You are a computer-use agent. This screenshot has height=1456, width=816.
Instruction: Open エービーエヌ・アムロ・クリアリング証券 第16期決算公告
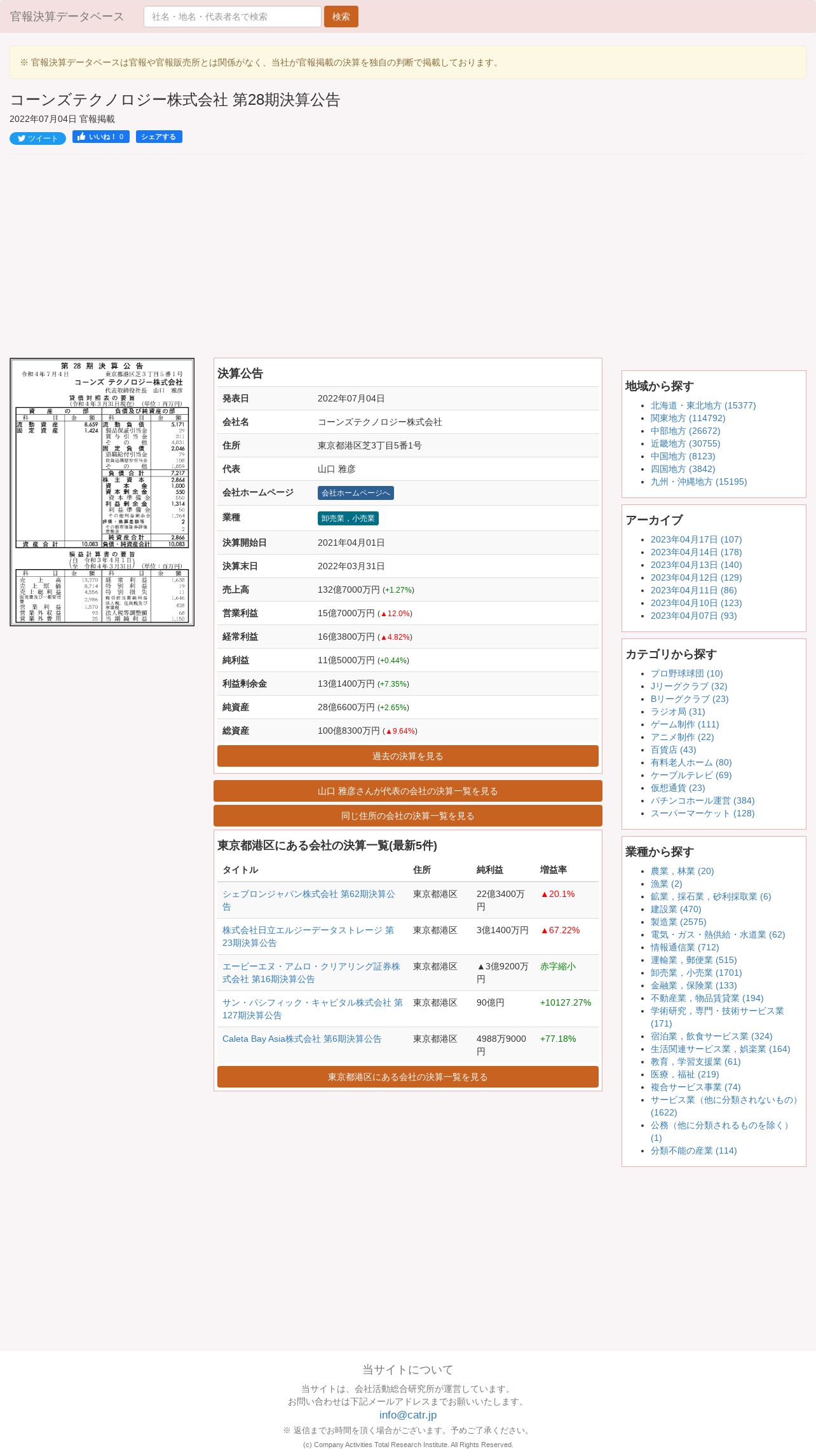(x=311, y=973)
